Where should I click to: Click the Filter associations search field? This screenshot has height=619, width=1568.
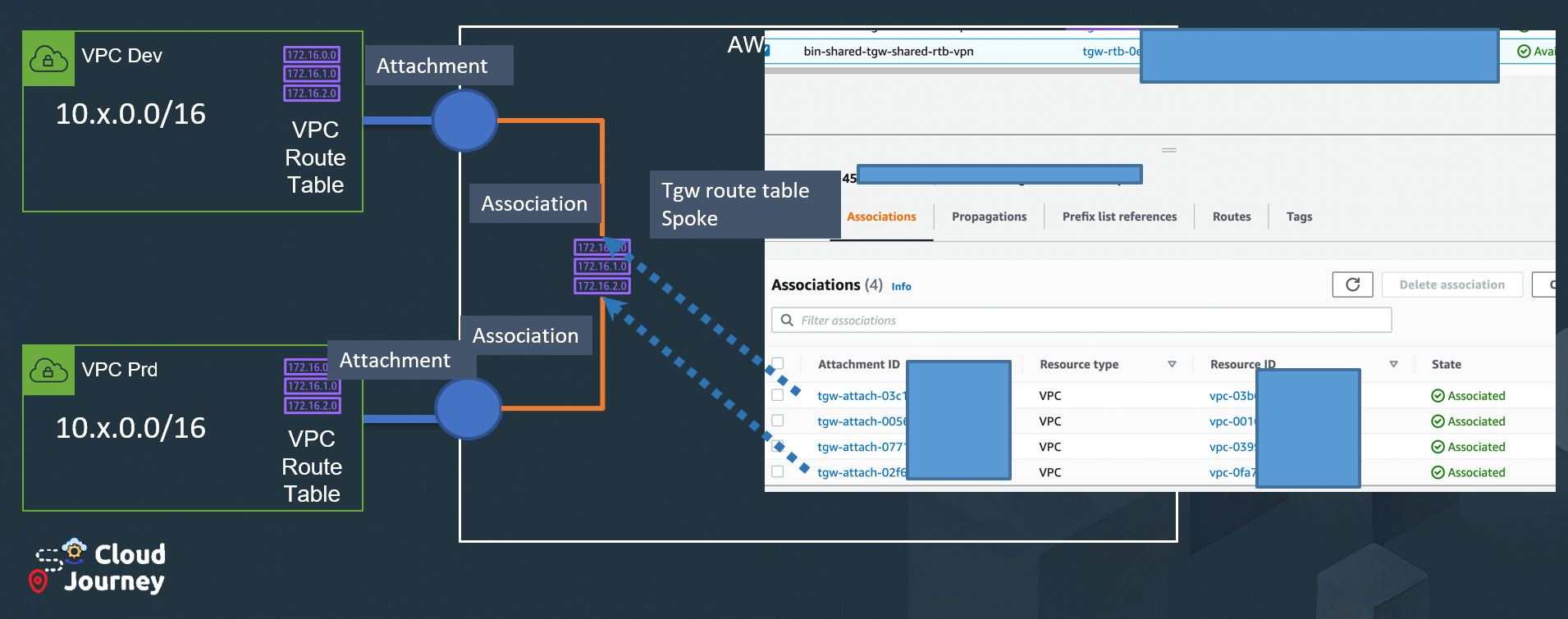pos(1091,320)
